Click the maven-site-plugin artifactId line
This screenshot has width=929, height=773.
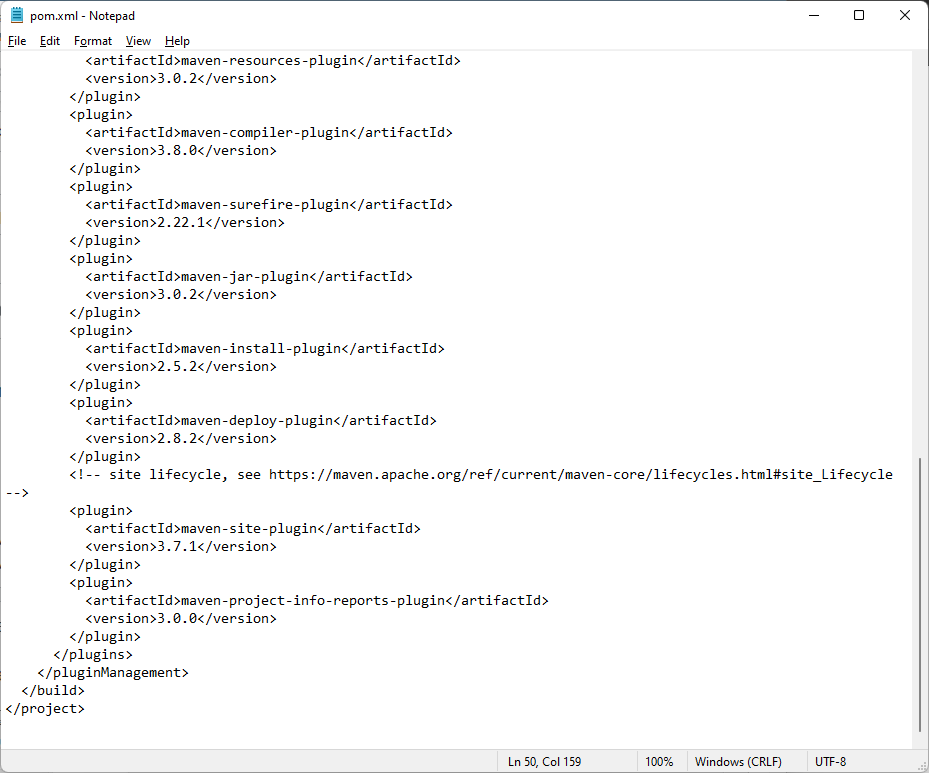point(253,528)
